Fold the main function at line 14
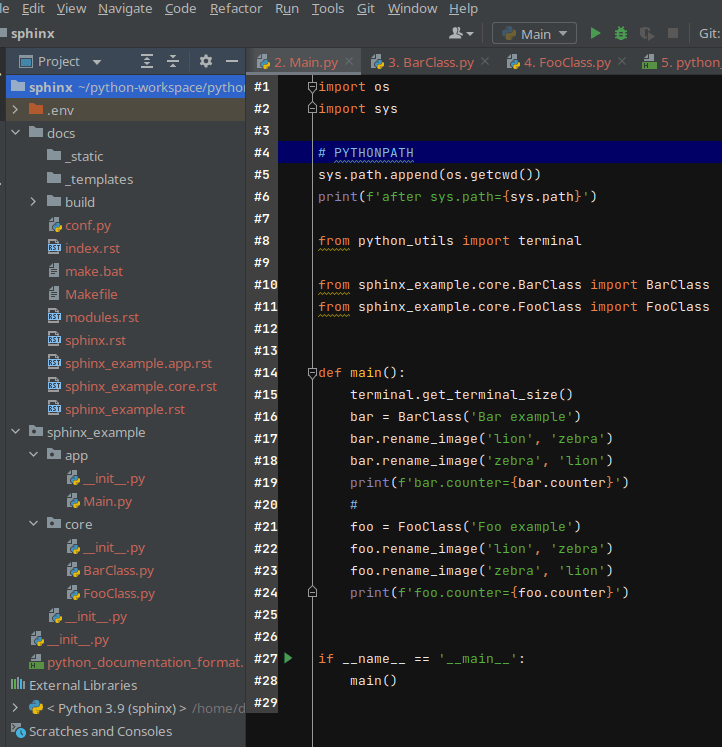 312,373
